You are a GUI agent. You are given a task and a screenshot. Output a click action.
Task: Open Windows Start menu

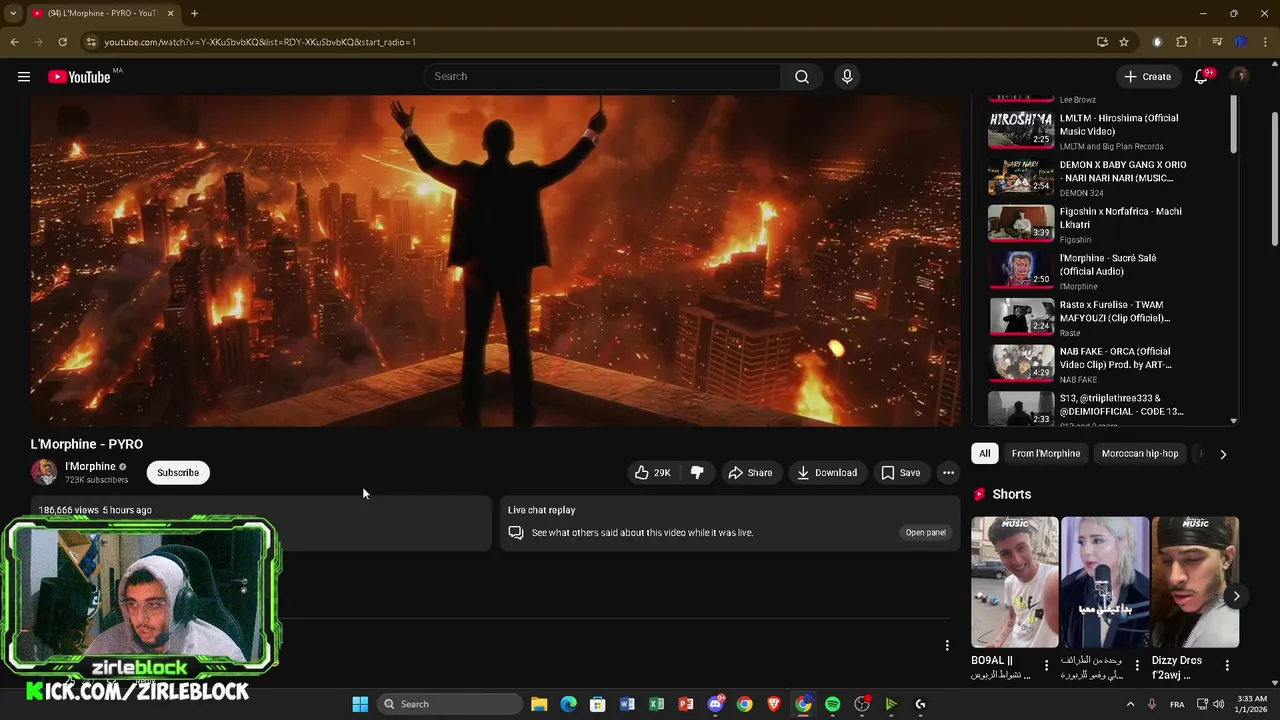click(x=360, y=704)
